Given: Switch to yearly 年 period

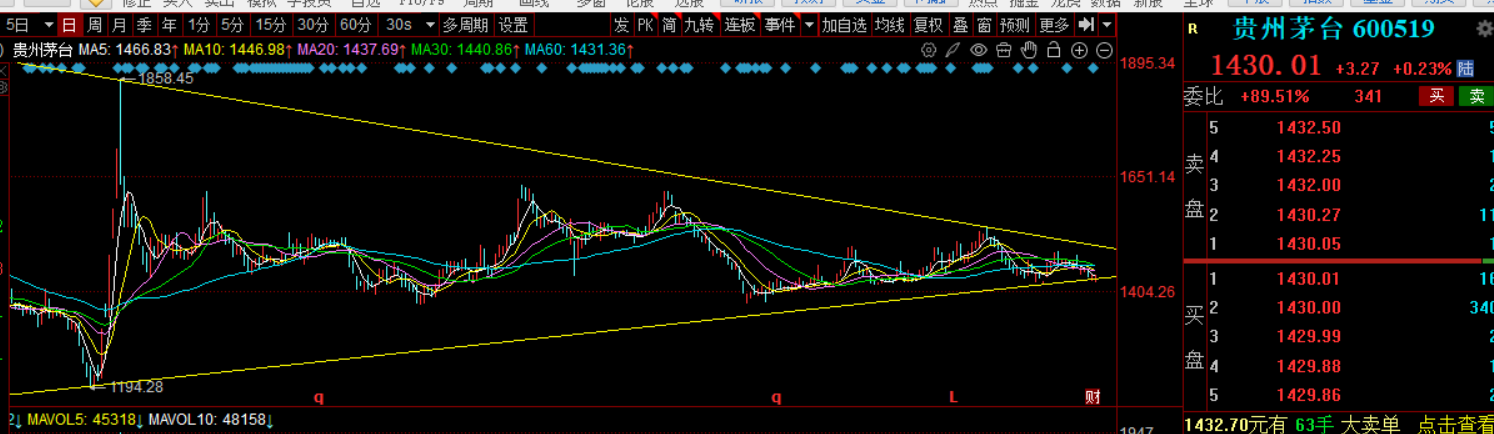Looking at the screenshot, I should tap(170, 25).
